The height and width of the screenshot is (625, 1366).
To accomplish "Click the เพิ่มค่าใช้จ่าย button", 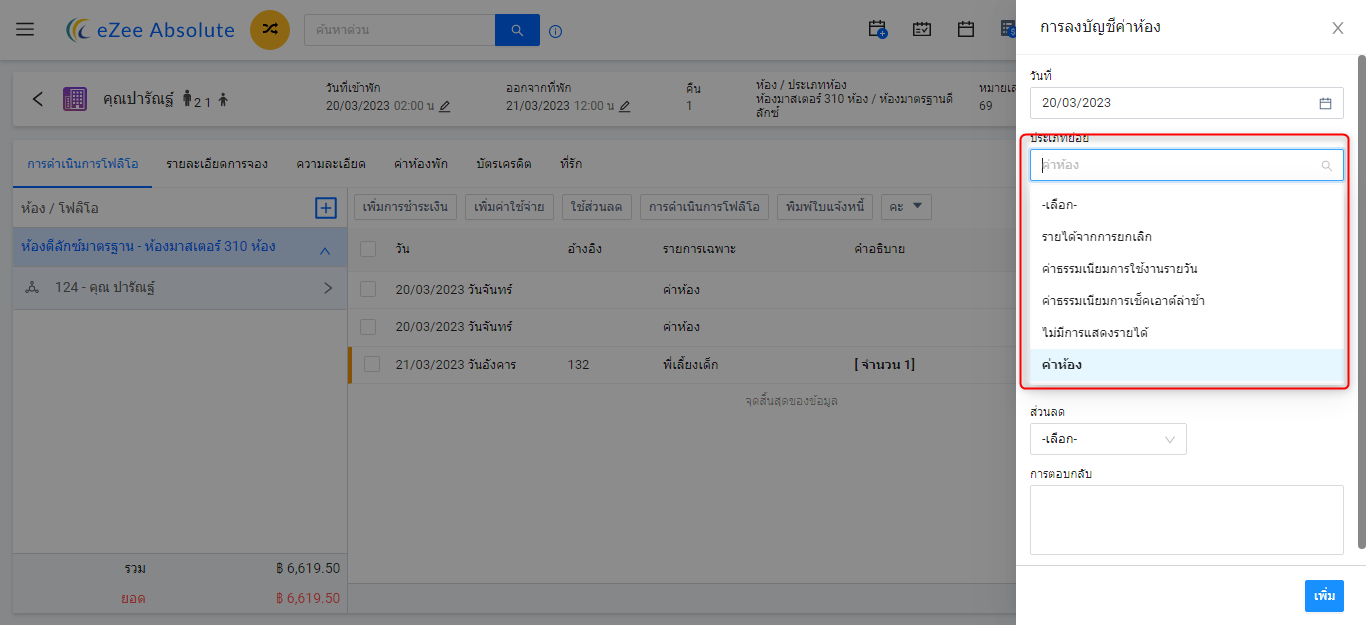I will [x=510, y=207].
